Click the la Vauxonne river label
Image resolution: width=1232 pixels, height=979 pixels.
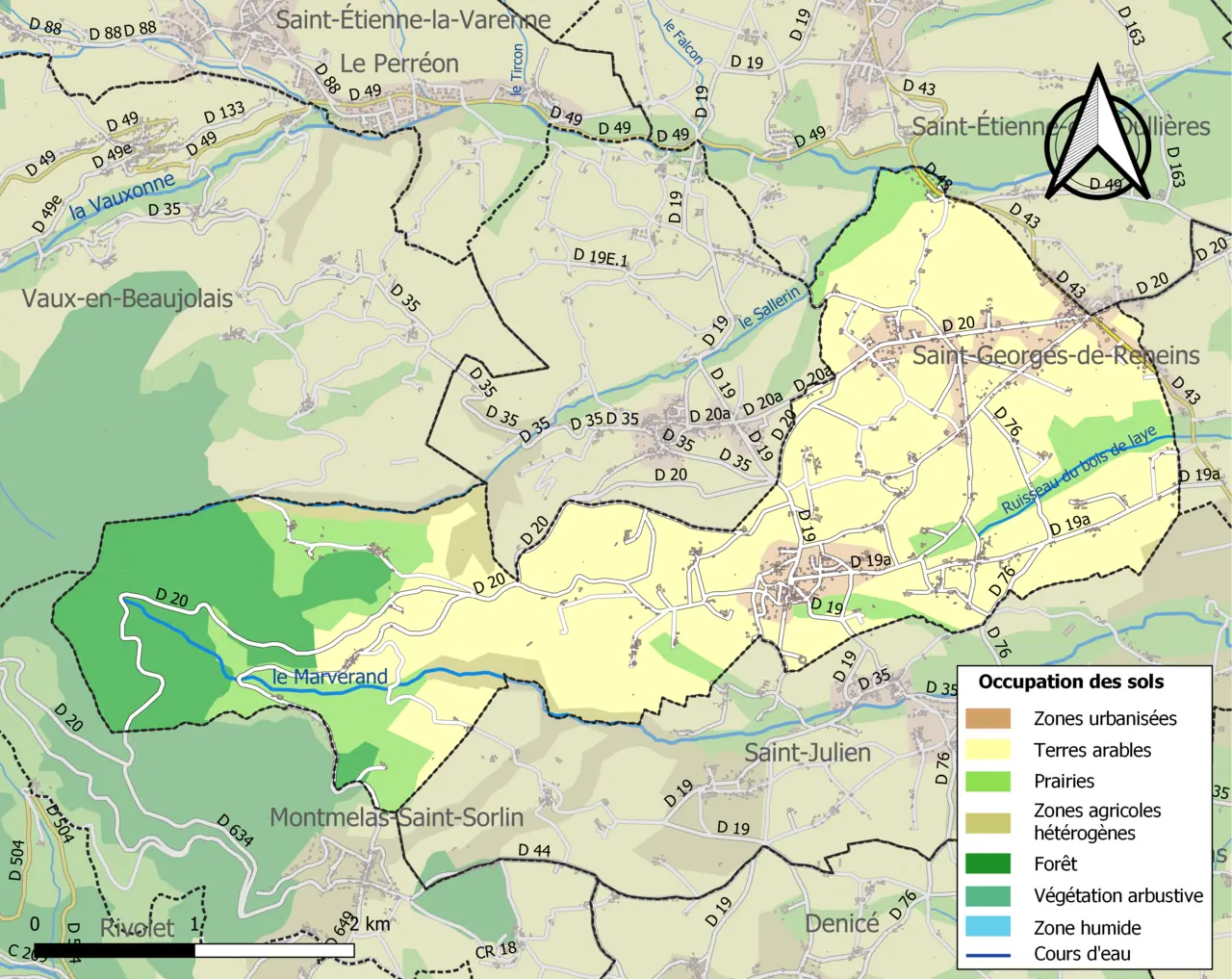pos(122,195)
